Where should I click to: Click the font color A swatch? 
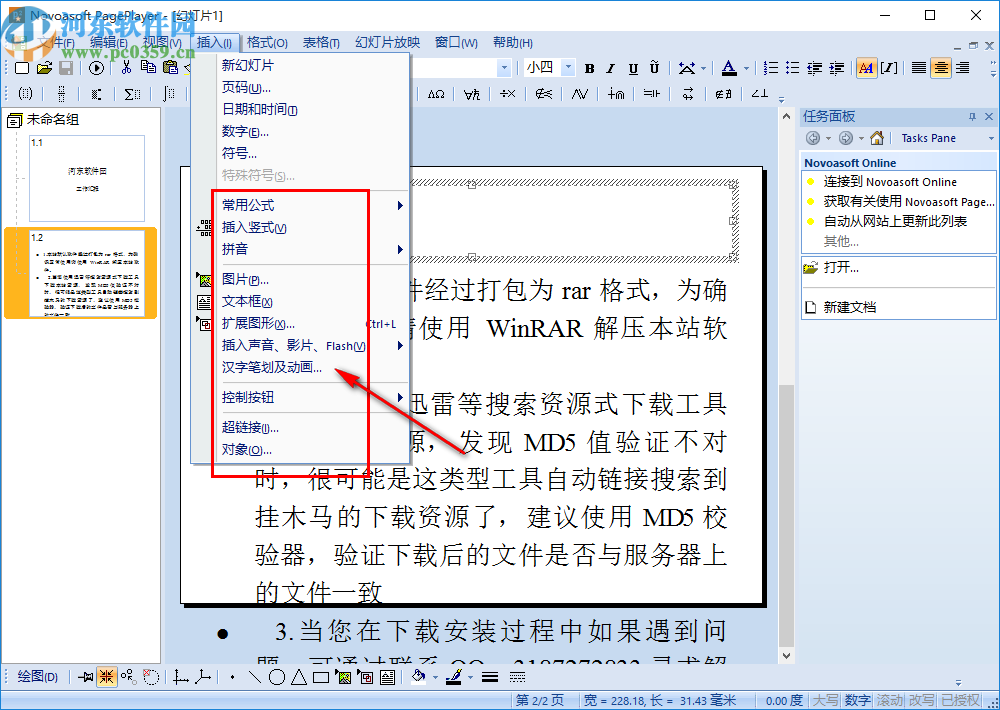(729, 69)
